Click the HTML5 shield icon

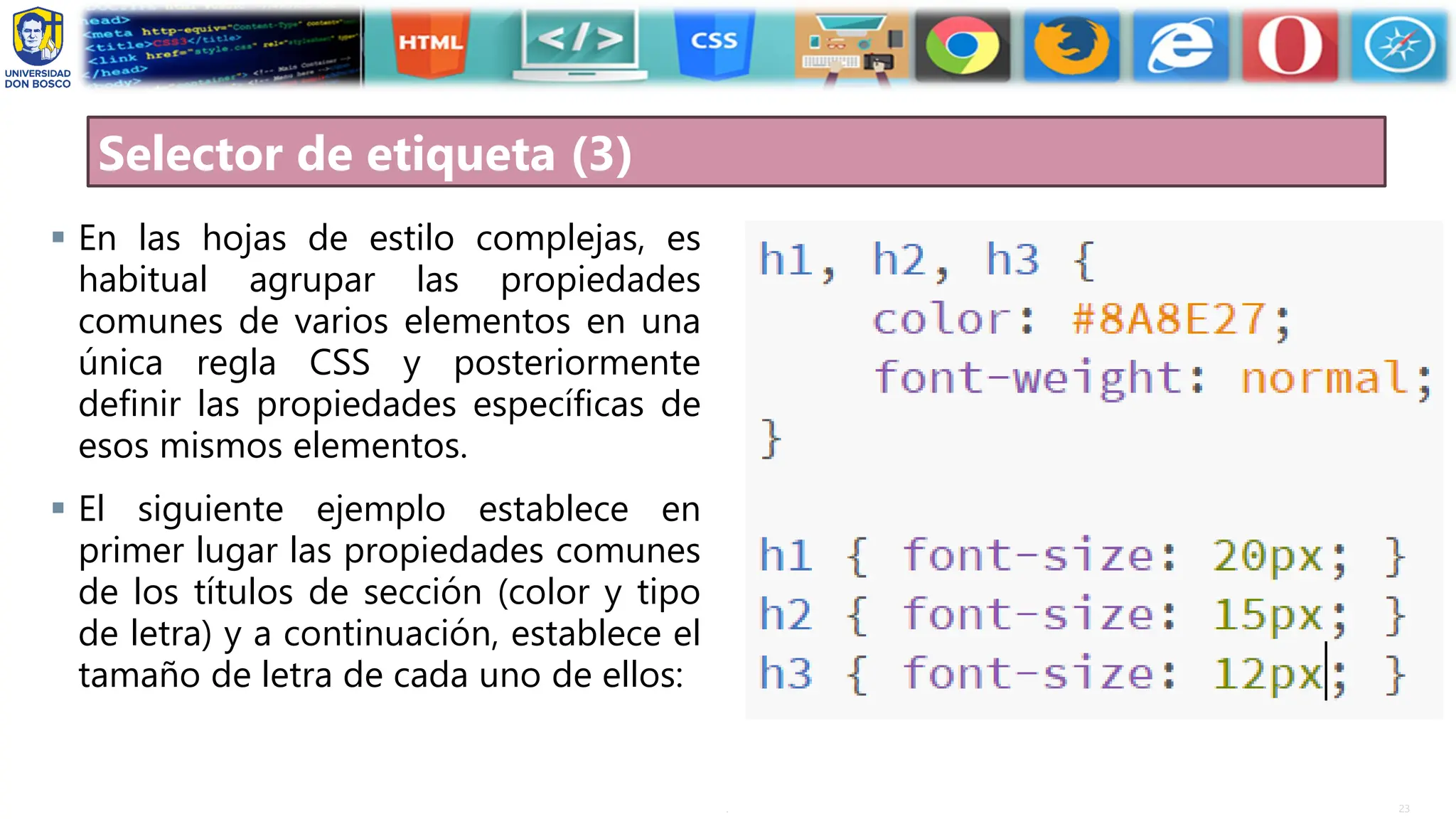[x=431, y=43]
